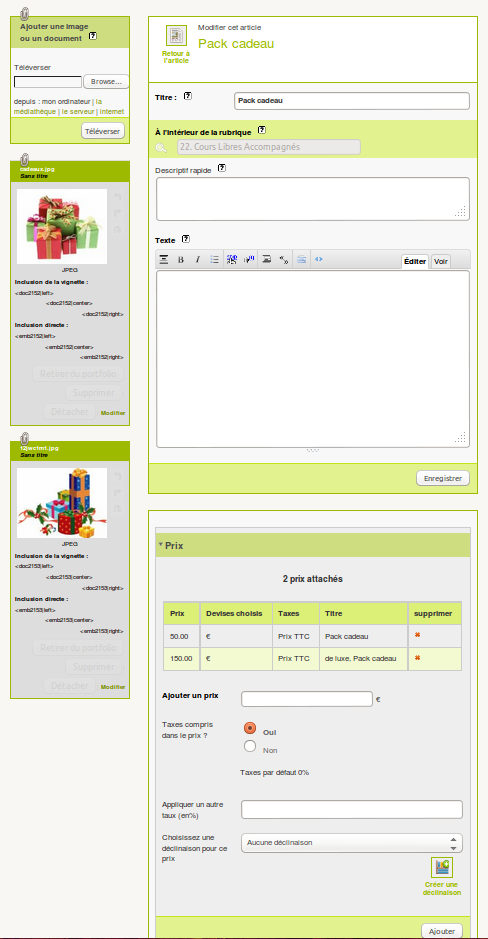Open rubrique selector magnifier
Viewport: 488px width, 939px height.
pos(160,147)
